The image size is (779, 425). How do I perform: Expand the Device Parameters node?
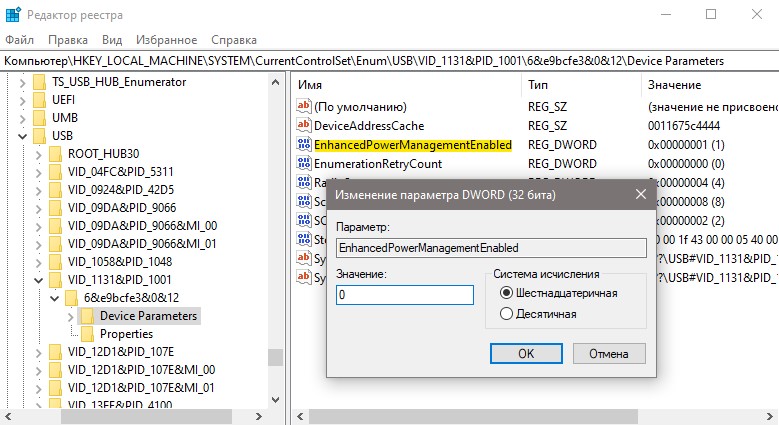click(70, 317)
